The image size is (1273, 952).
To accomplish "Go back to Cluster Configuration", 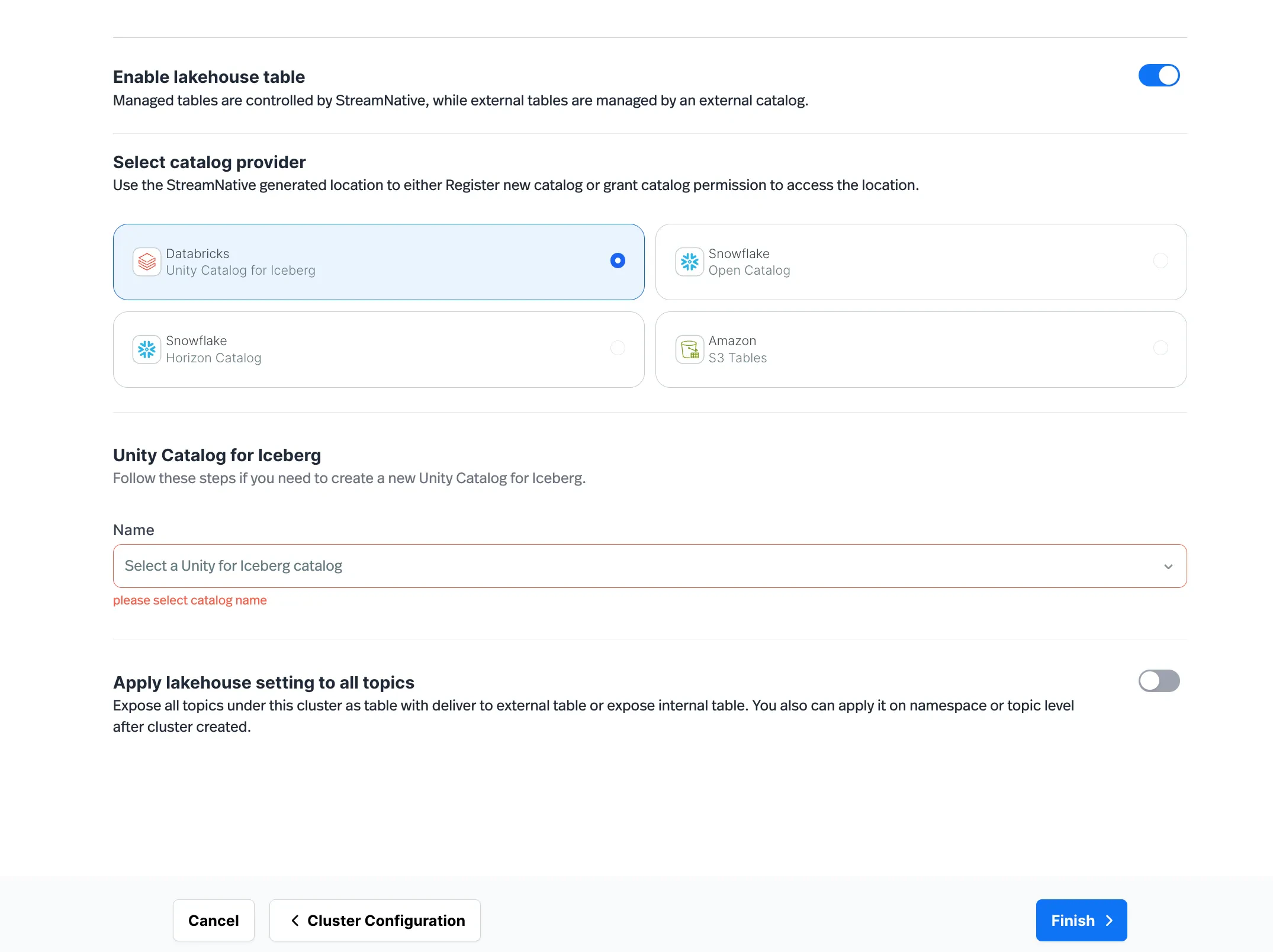I will (x=375, y=921).
